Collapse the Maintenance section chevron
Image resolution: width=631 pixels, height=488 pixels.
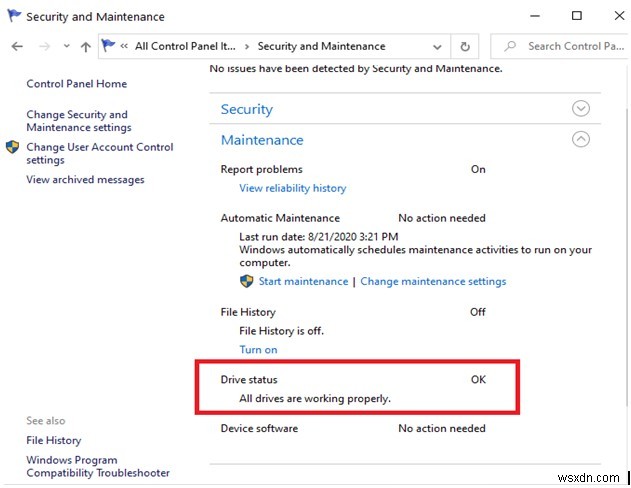(x=581, y=139)
